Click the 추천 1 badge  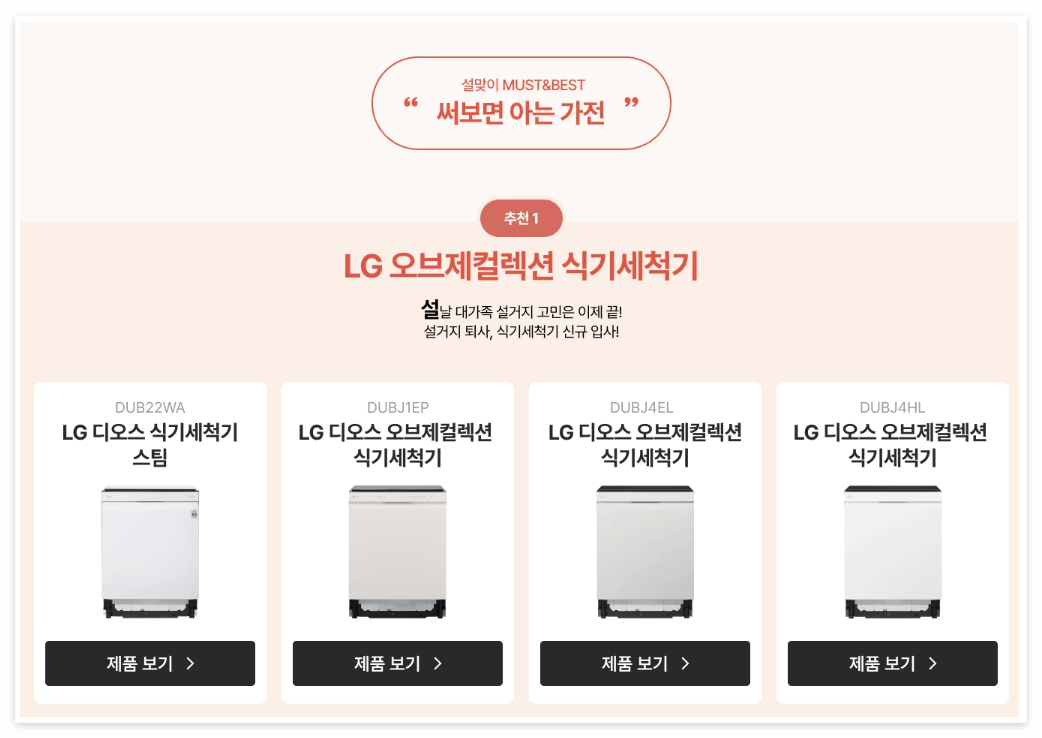click(x=521, y=218)
